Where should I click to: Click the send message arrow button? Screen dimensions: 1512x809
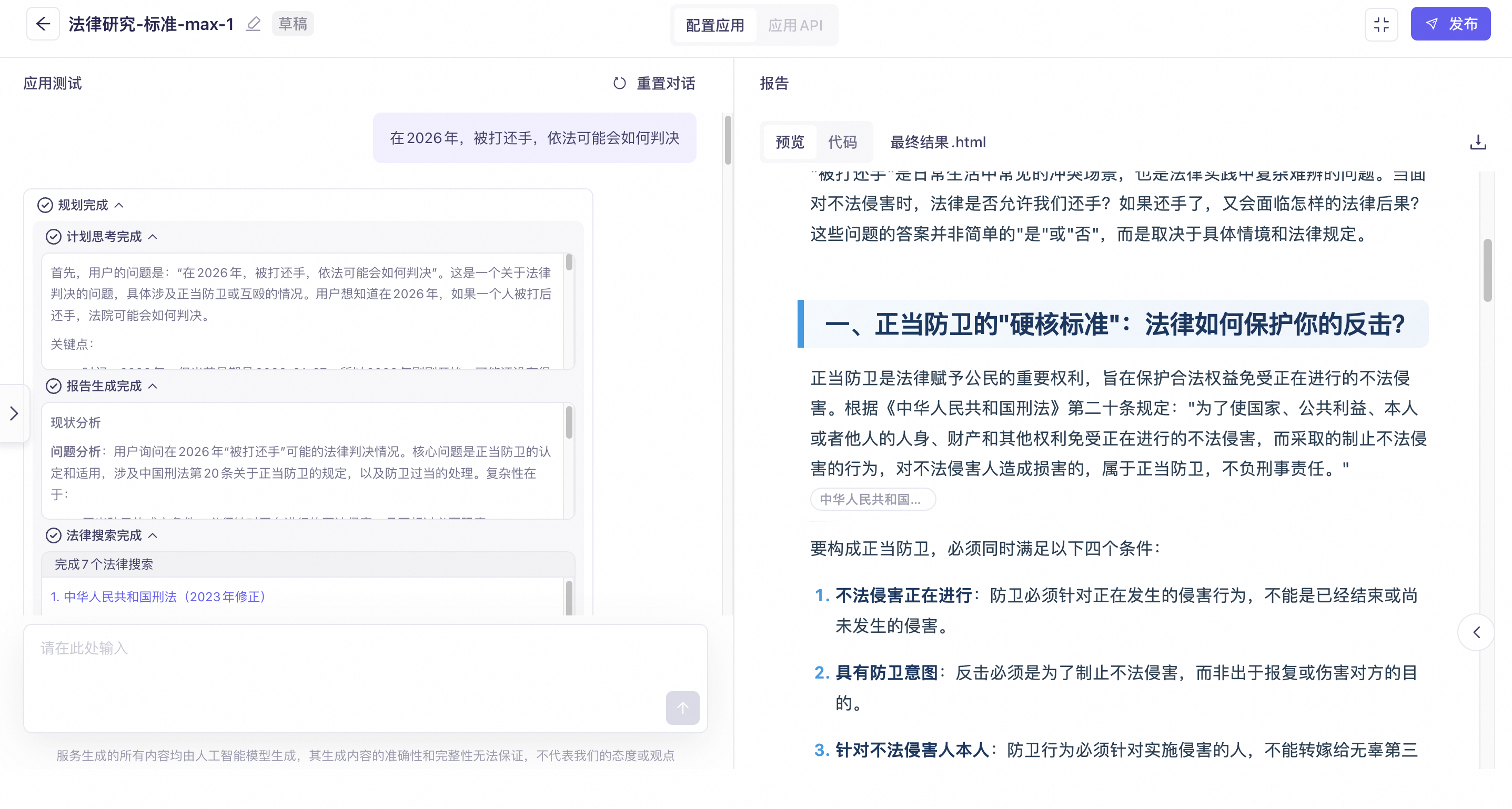(682, 707)
